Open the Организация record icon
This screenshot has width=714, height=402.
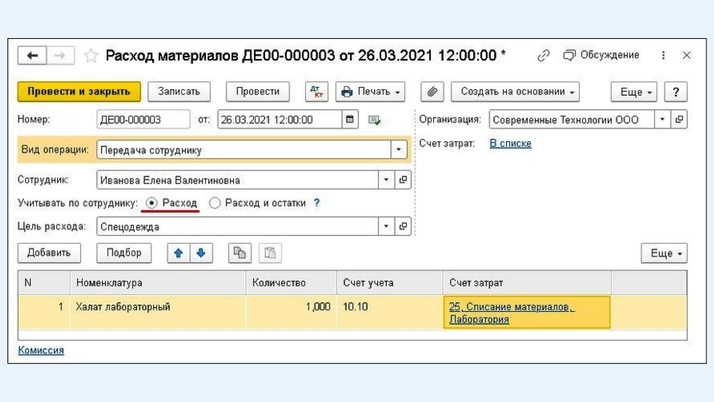coord(679,119)
